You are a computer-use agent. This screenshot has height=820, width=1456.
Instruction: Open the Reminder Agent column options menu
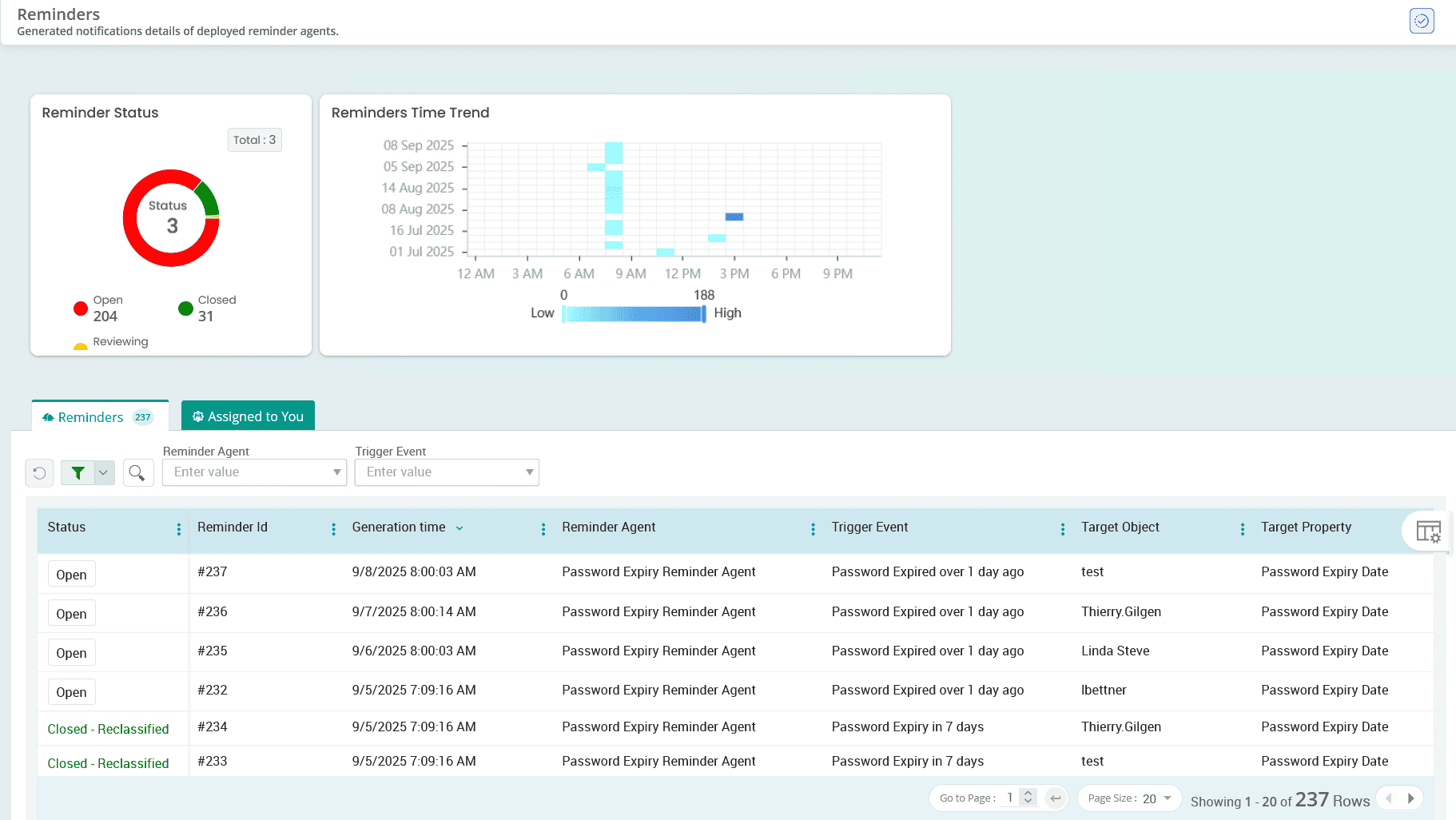click(813, 529)
